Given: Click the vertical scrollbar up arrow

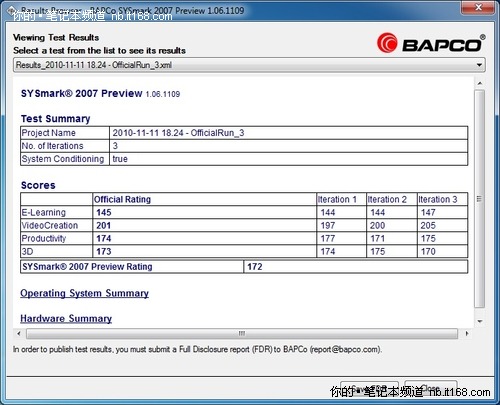Looking at the screenshot, I should [x=480, y=83].
